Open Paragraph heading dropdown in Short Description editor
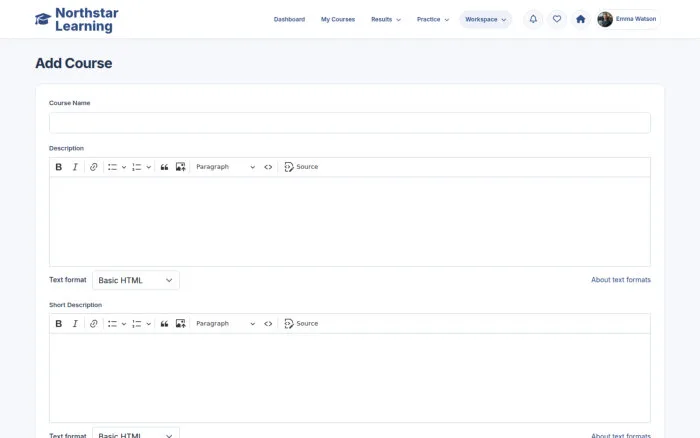This screenshot has width=700, height=438. click(x=225, y=324)
